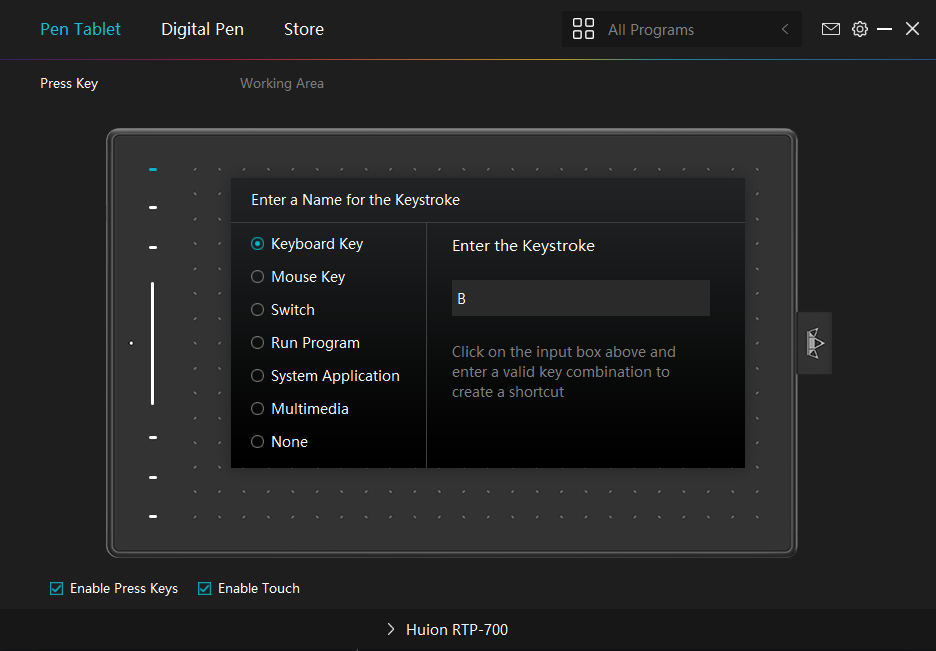Expand the Huion RTP-700 device chevron
936x651 pixels.
pos(391,630)
